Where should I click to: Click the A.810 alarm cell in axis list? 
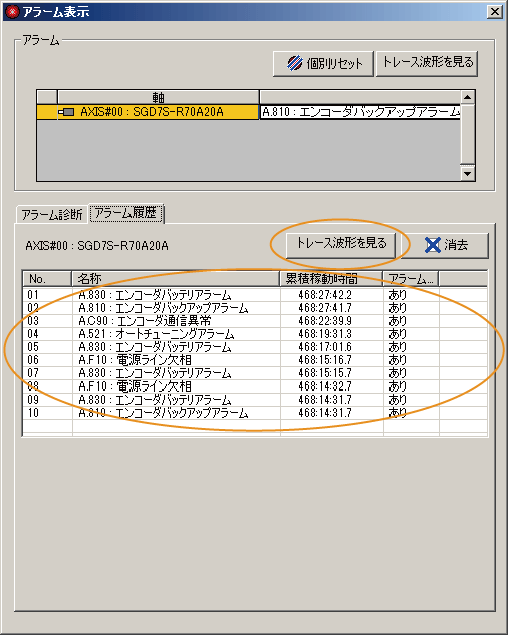pos(360,112)
